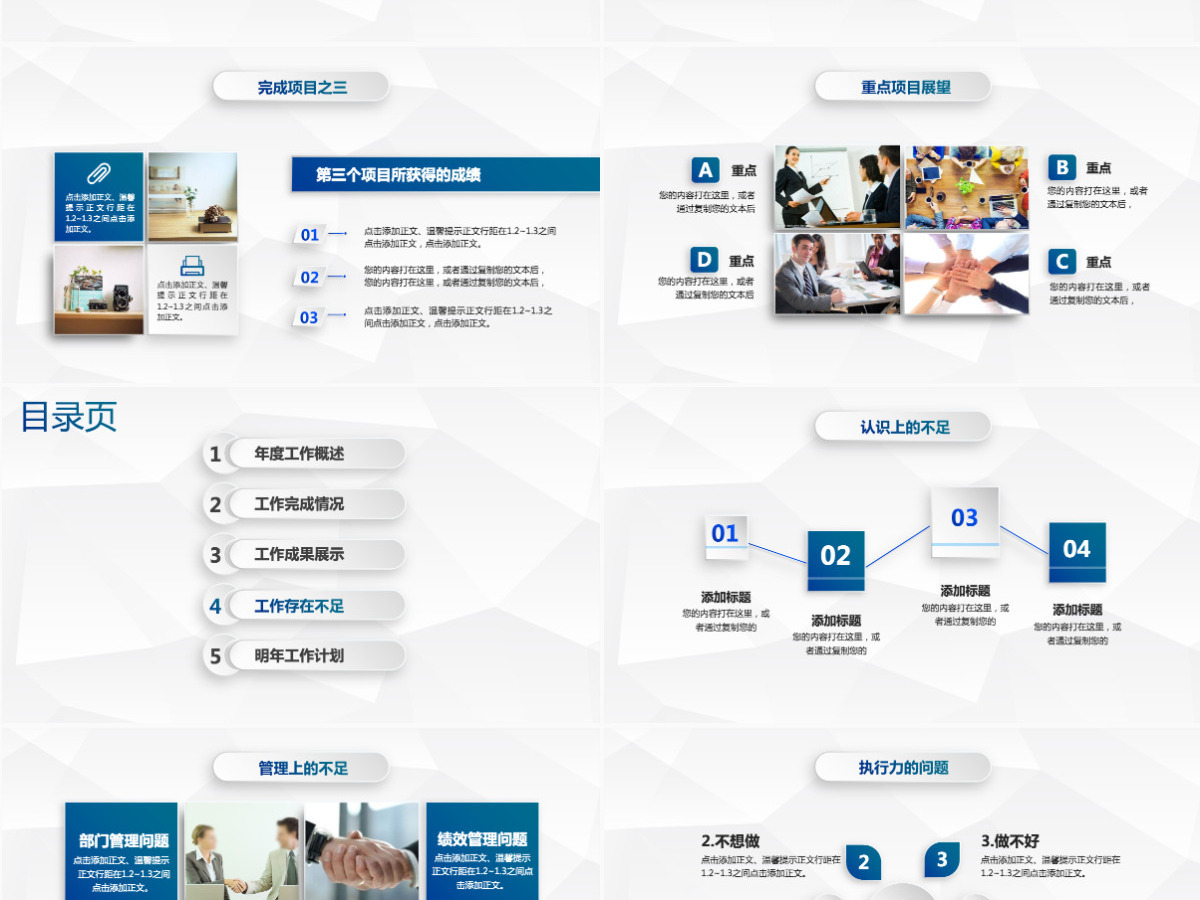The image size is (1200, 900).
Task: Click the number 1 circle in contents list
Action: click(215, 455)
